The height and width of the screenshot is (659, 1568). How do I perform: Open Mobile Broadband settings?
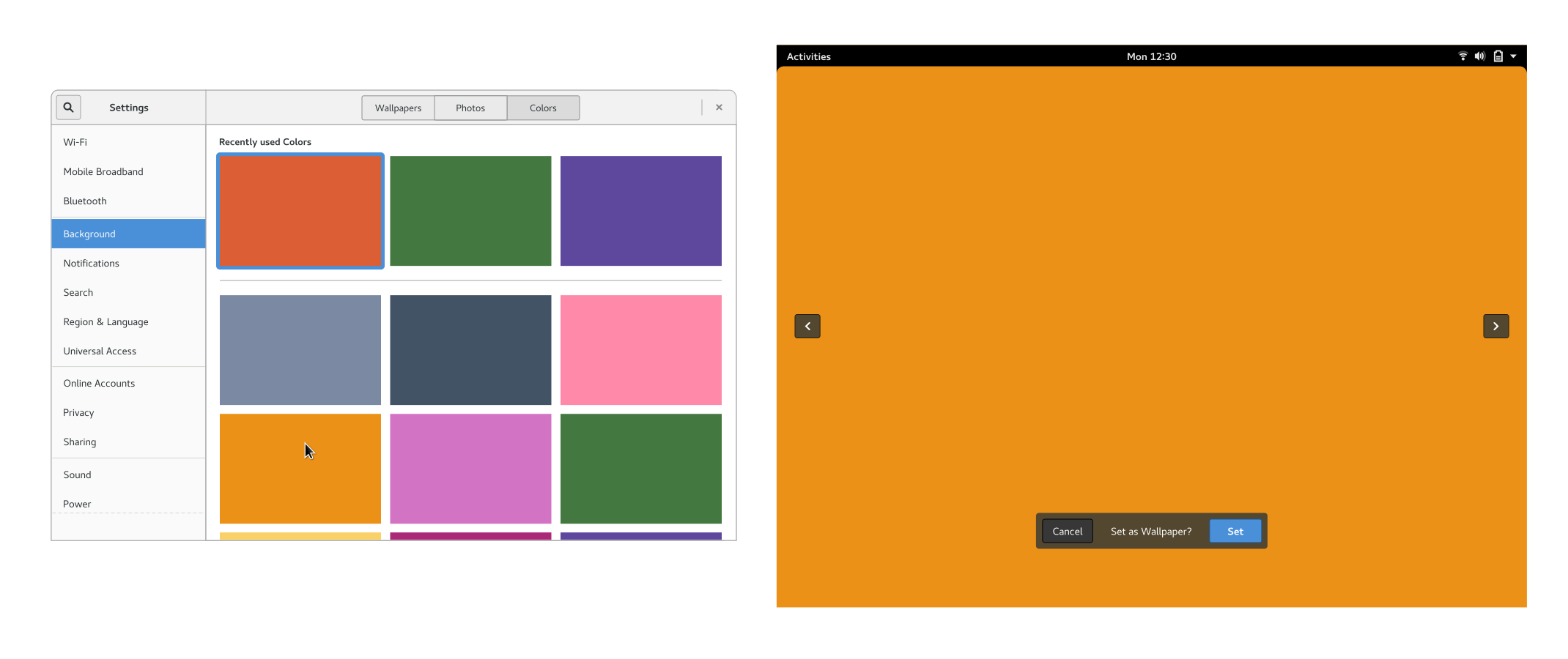[x=128, y=171]
